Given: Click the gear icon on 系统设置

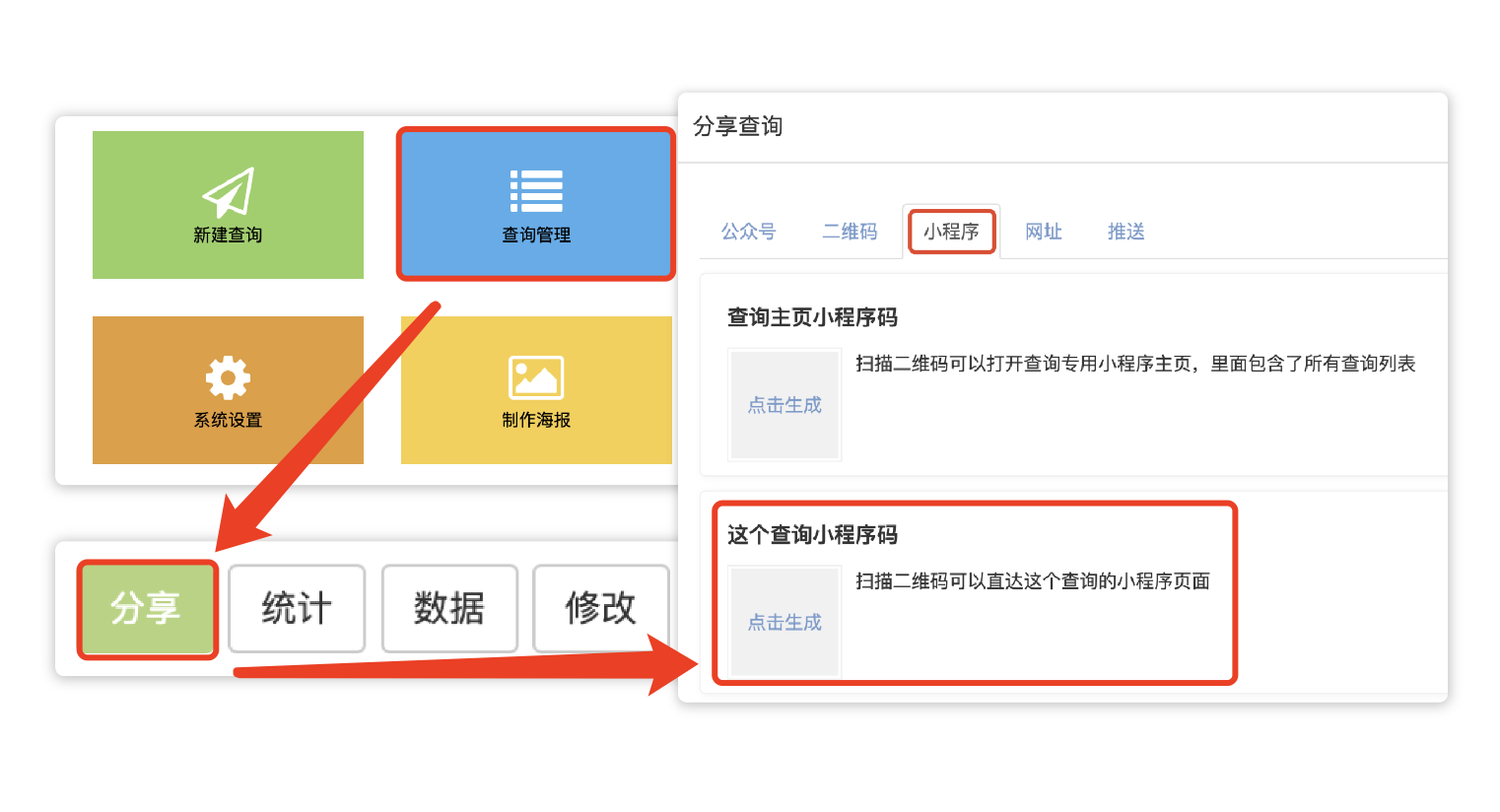Looking at the screenshot, I should click(228, 377).
